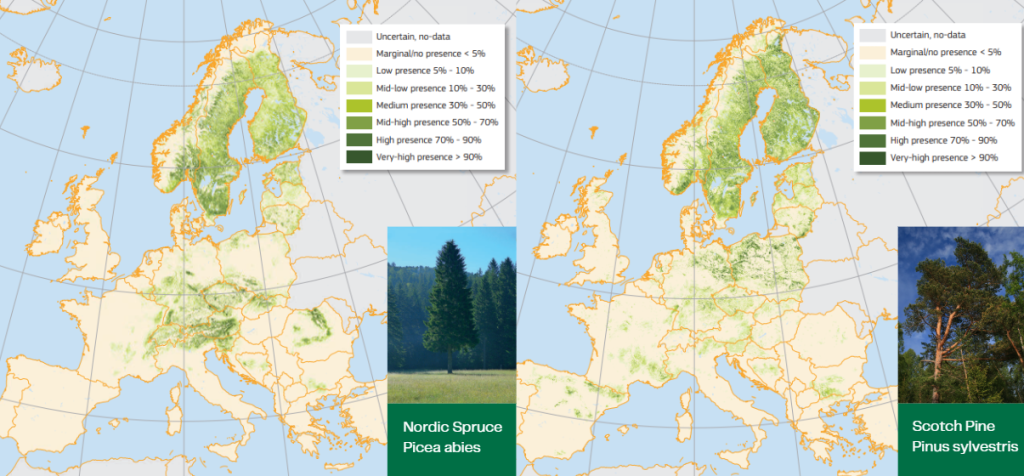This screenshot has width=1024, height=476.
Task: Click Medium presence swatch in right legend
Action: tap(872, 105)
